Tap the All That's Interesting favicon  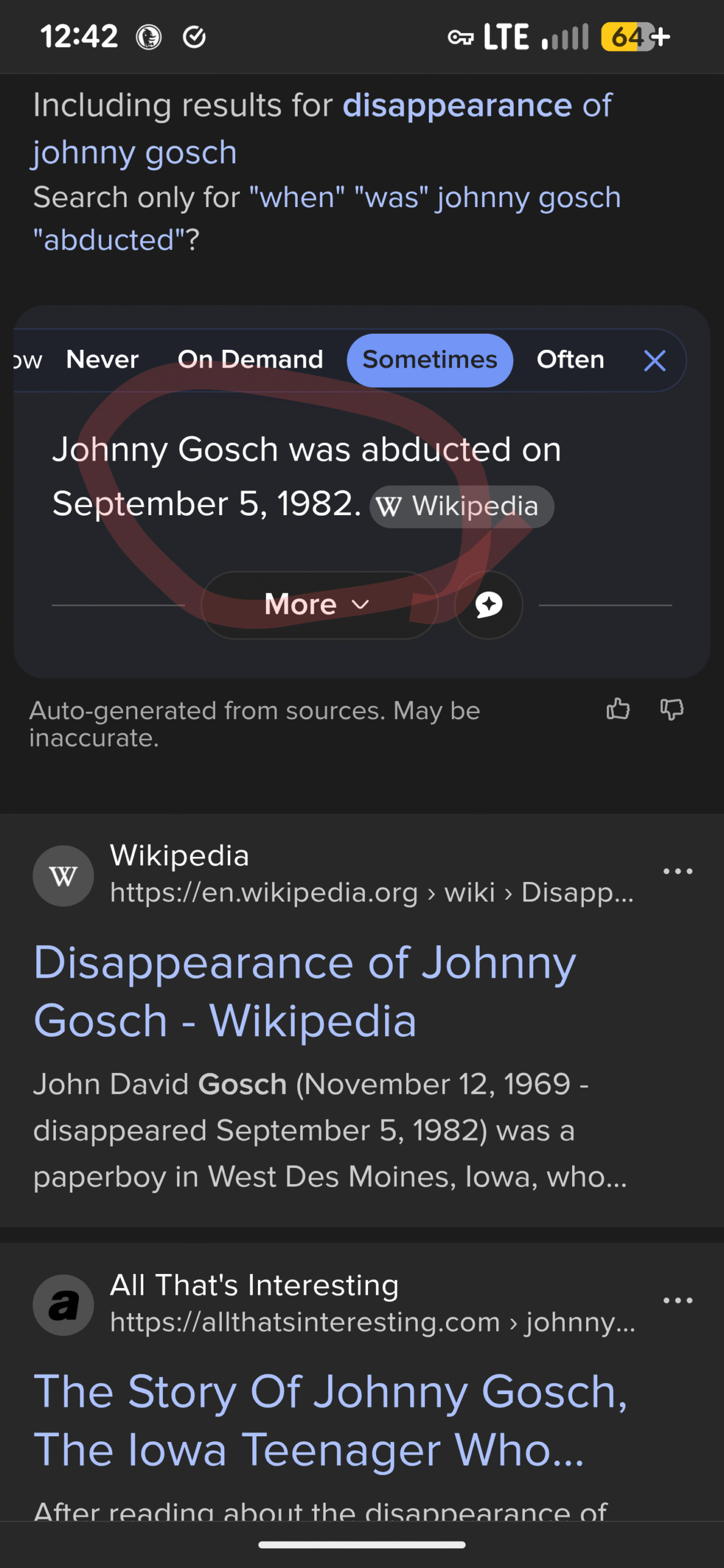pyautogui.click(x=63, y=1305)
